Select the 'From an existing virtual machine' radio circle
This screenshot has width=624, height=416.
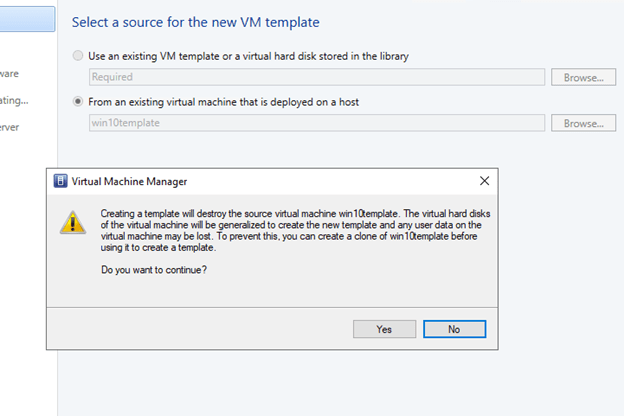79,102
